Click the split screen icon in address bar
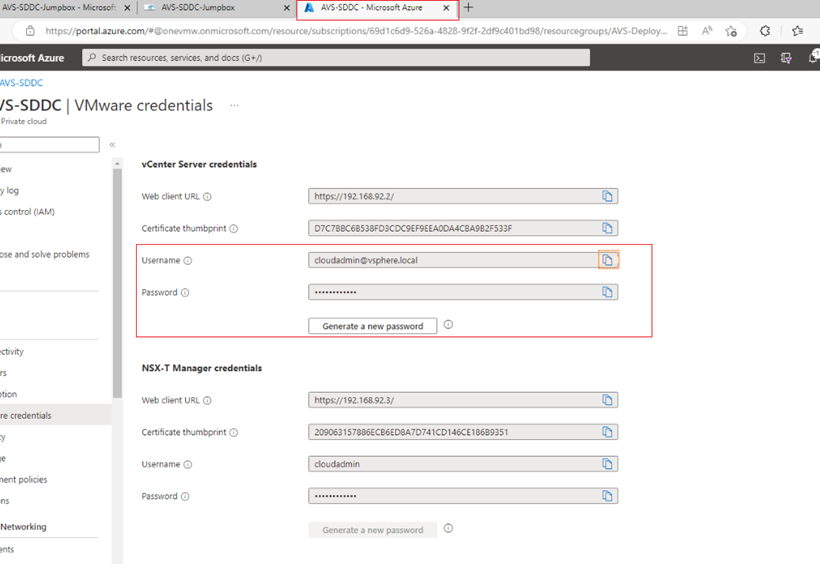820x564 pixels. (x=682, y=31)
